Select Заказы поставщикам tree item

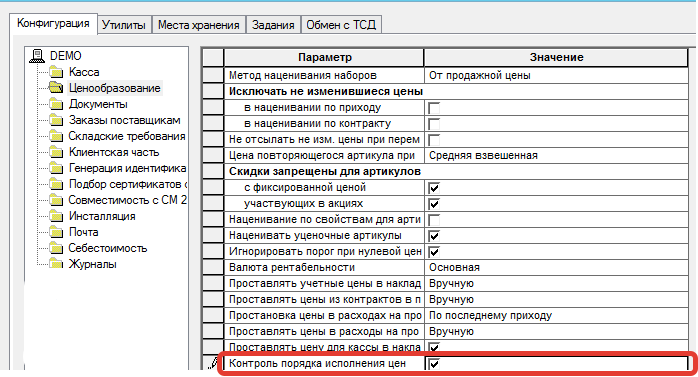click(x=125, y=120)
